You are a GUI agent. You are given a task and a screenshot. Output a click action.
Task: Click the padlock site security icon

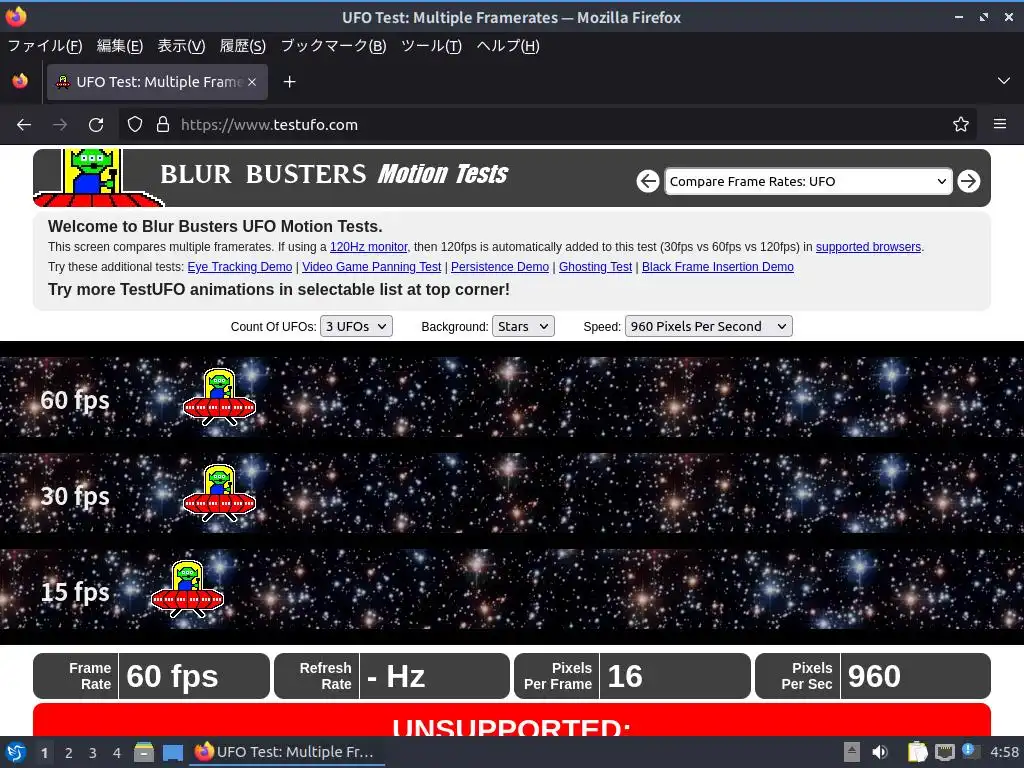pyautogui.click(x=163, y=125)
